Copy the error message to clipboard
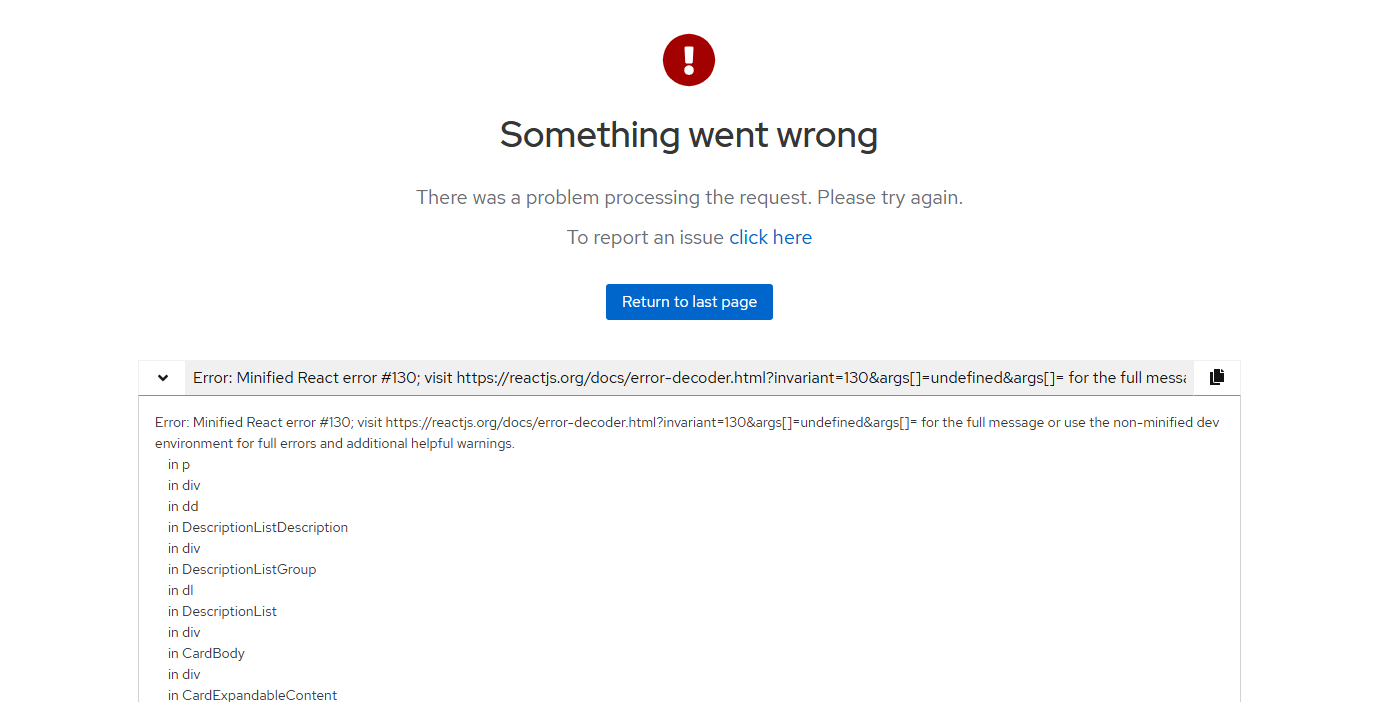Image resolution: width=1396 pixels, height=702 pixels. point(1217,377)
